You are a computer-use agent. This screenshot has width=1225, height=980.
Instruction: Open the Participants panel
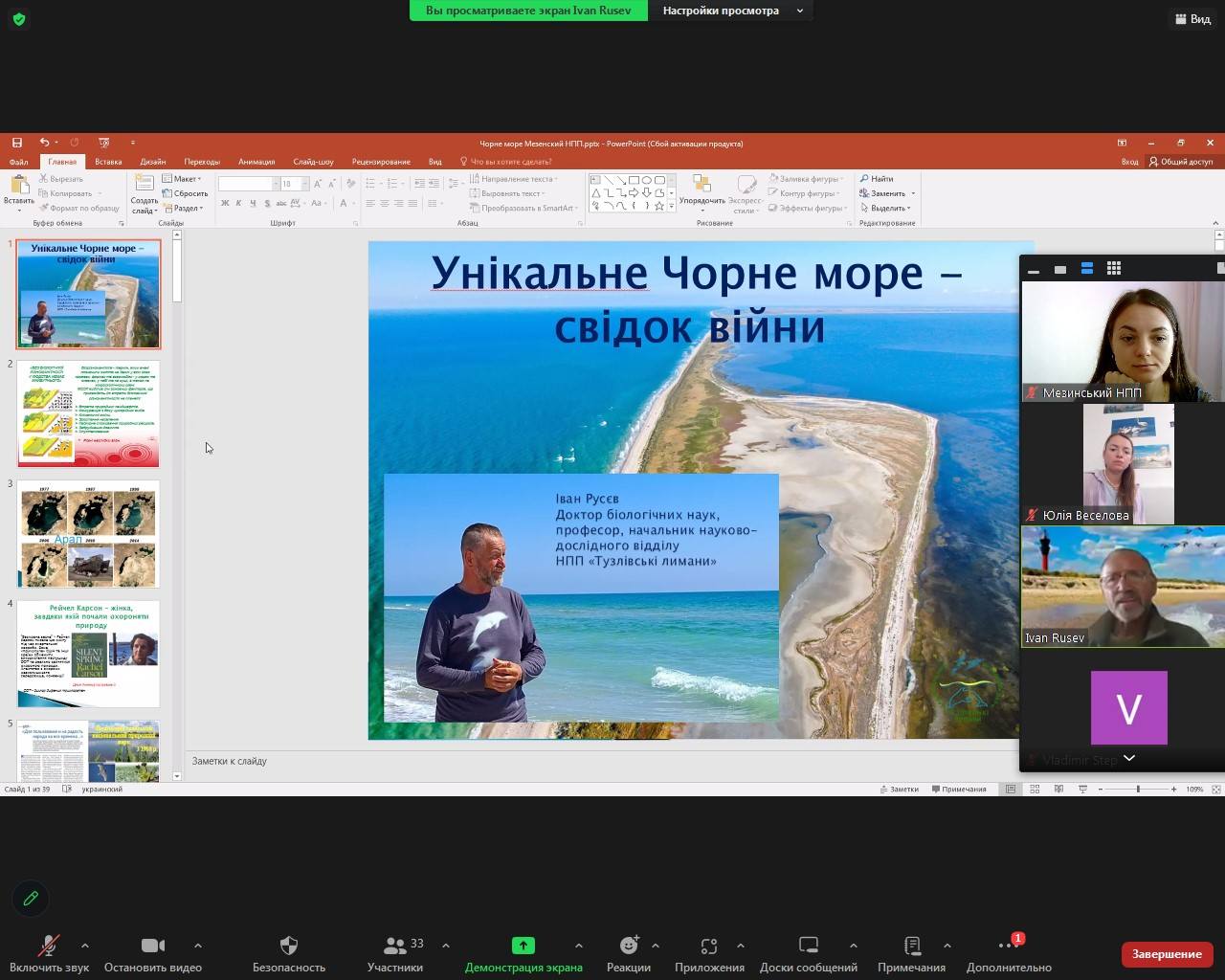(394, 946)
